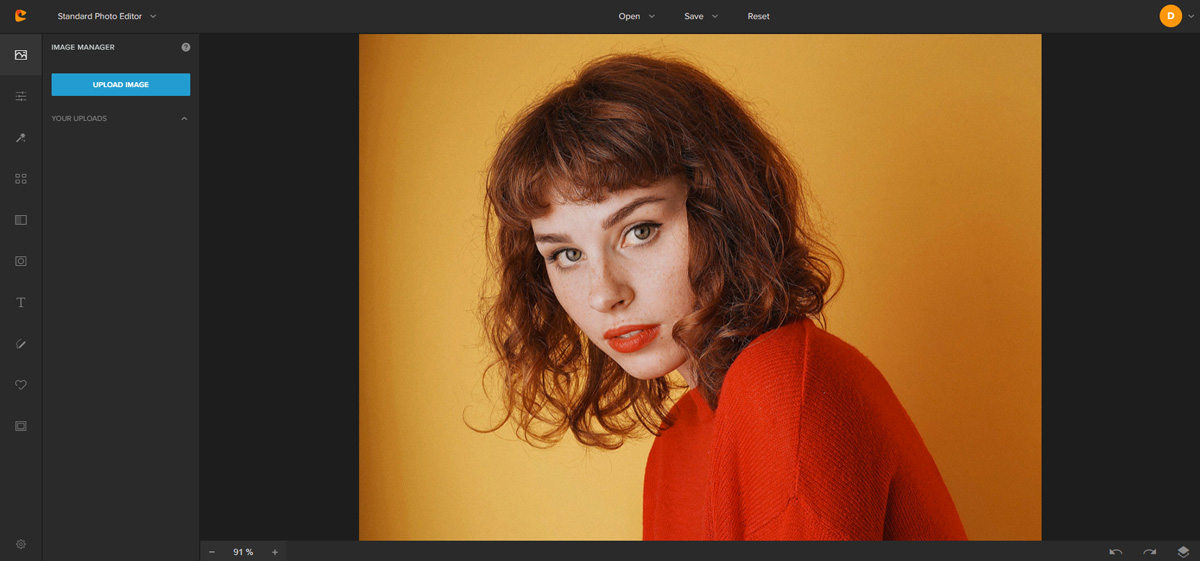Select the magic wand touch-up tool
The height and width of the screenshot is (561, 1200).
click(20, 138)
